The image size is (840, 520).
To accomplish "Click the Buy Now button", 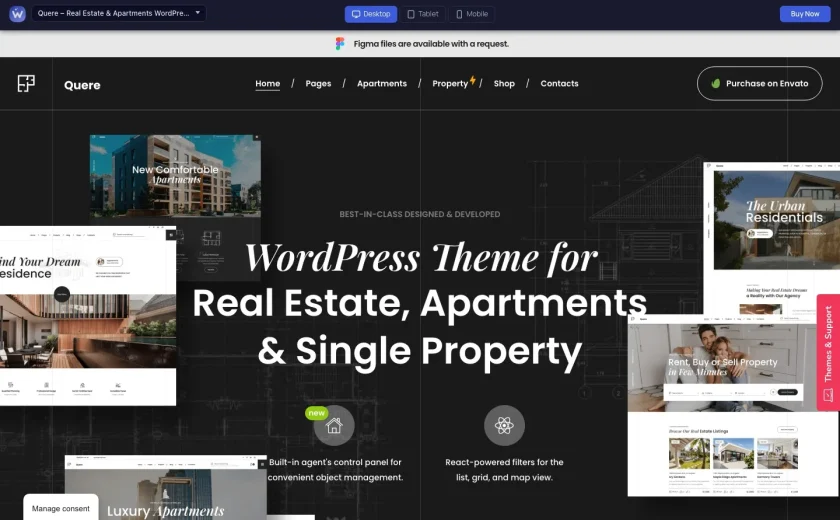I will pyautogui.click(x=805, y=14).
